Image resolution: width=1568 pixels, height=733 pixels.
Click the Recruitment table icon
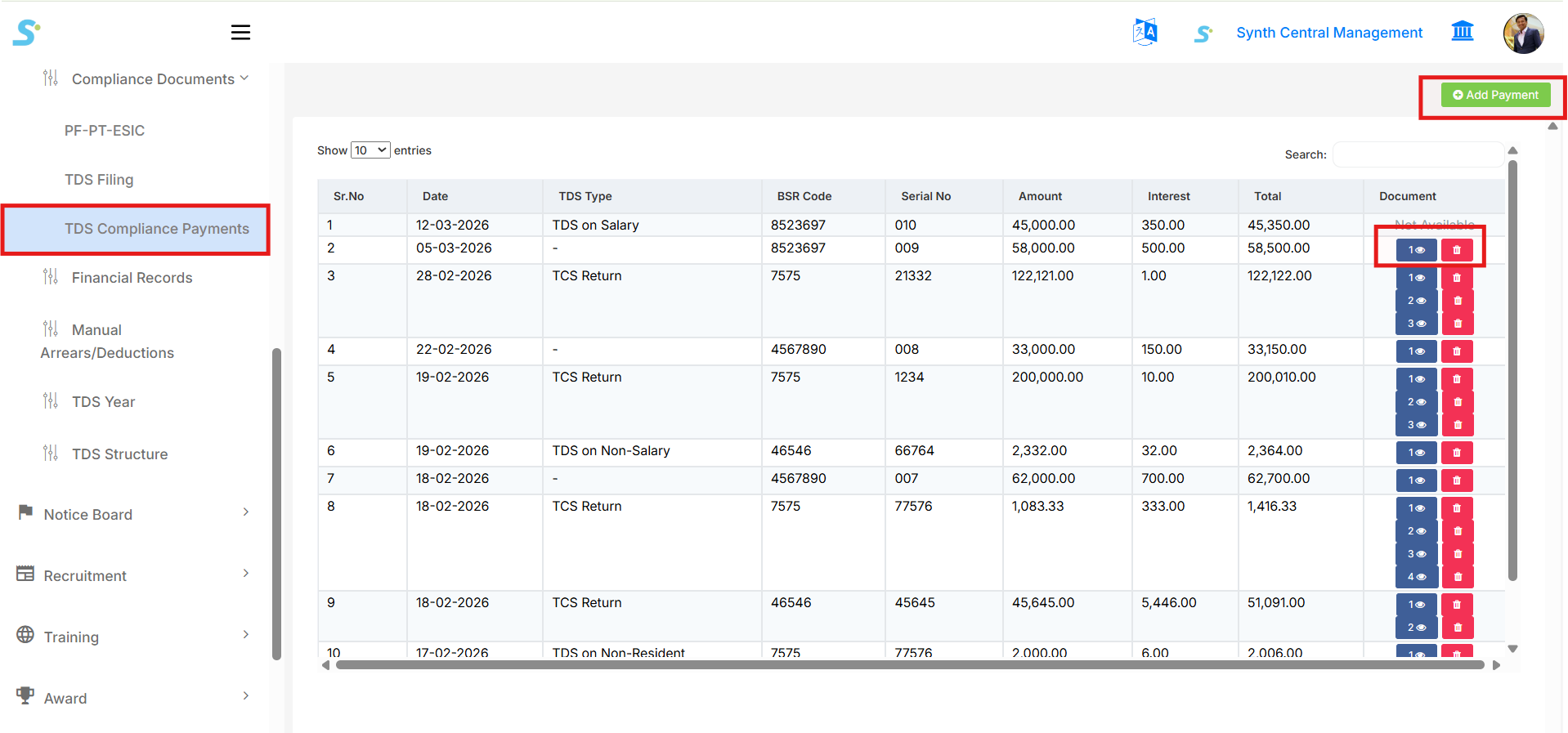(x=25, y=574)
